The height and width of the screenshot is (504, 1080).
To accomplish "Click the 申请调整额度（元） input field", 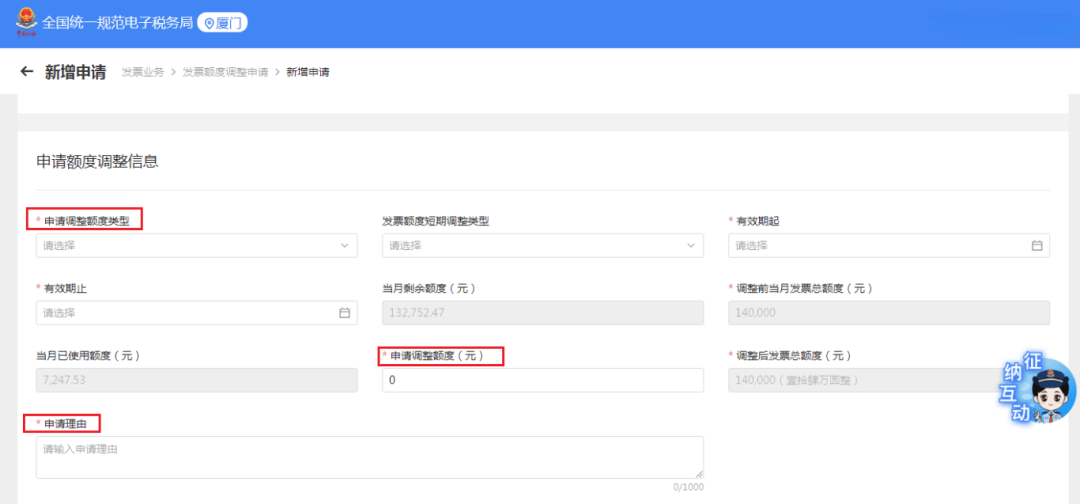I will tap(542, 380).
